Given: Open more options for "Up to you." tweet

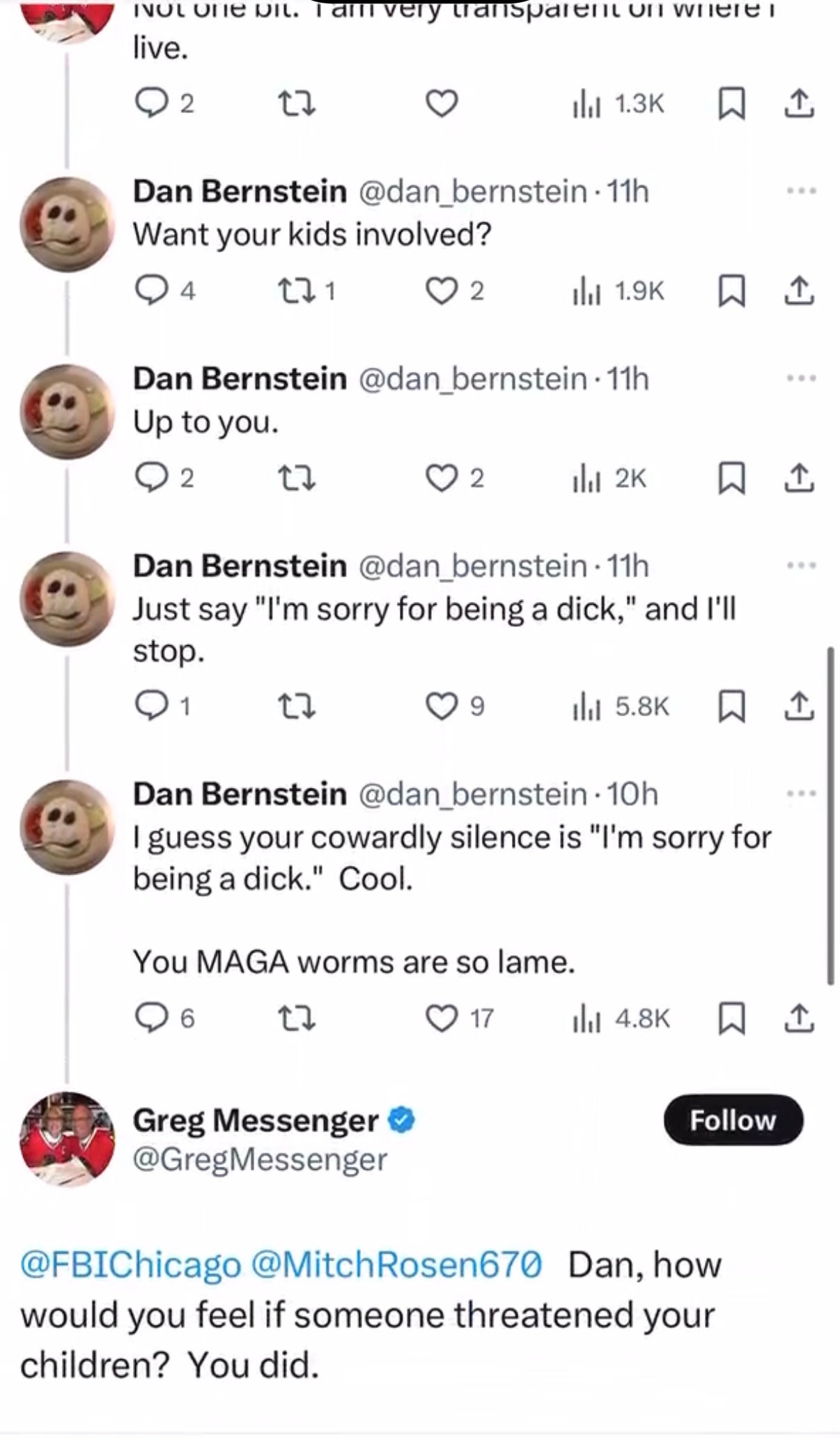Looking at the screenshot, I should [801, 379].
